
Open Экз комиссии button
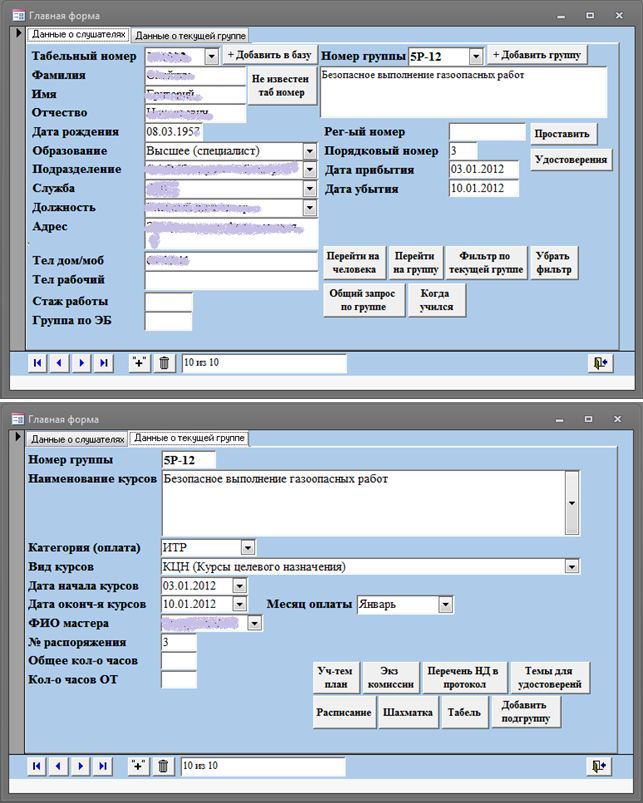point(391,678)
